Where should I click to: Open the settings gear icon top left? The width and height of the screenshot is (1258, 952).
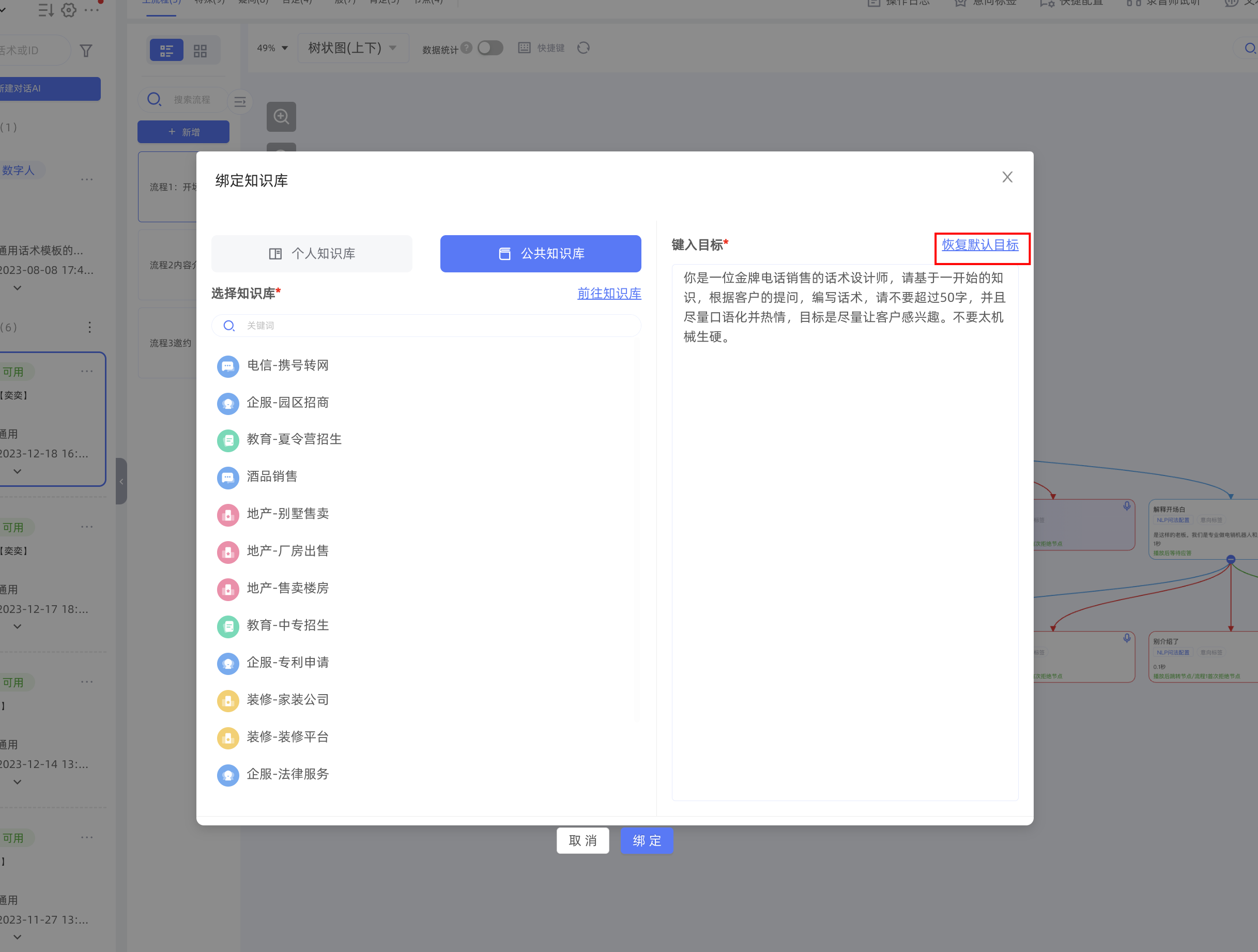(68, 10)
